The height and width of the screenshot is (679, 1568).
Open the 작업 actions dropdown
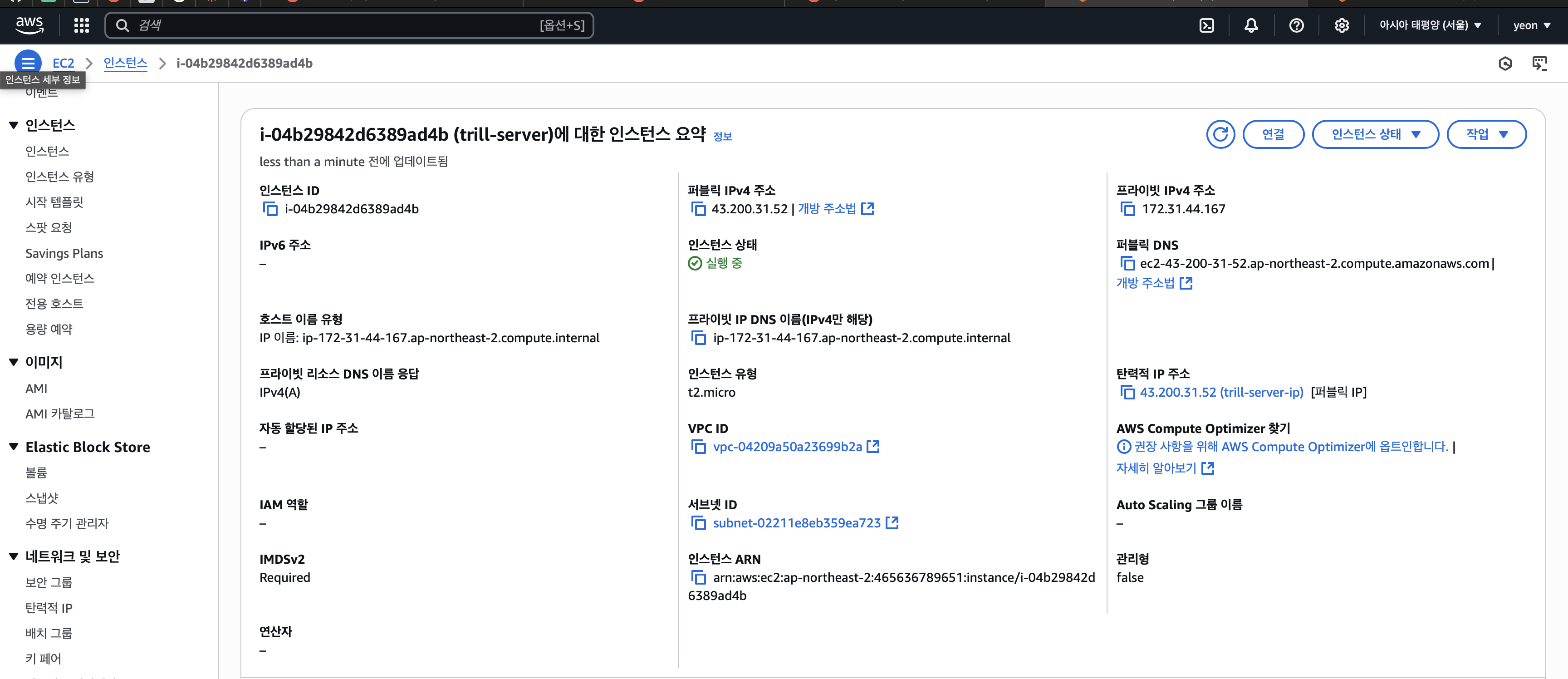coord(1486,134)
